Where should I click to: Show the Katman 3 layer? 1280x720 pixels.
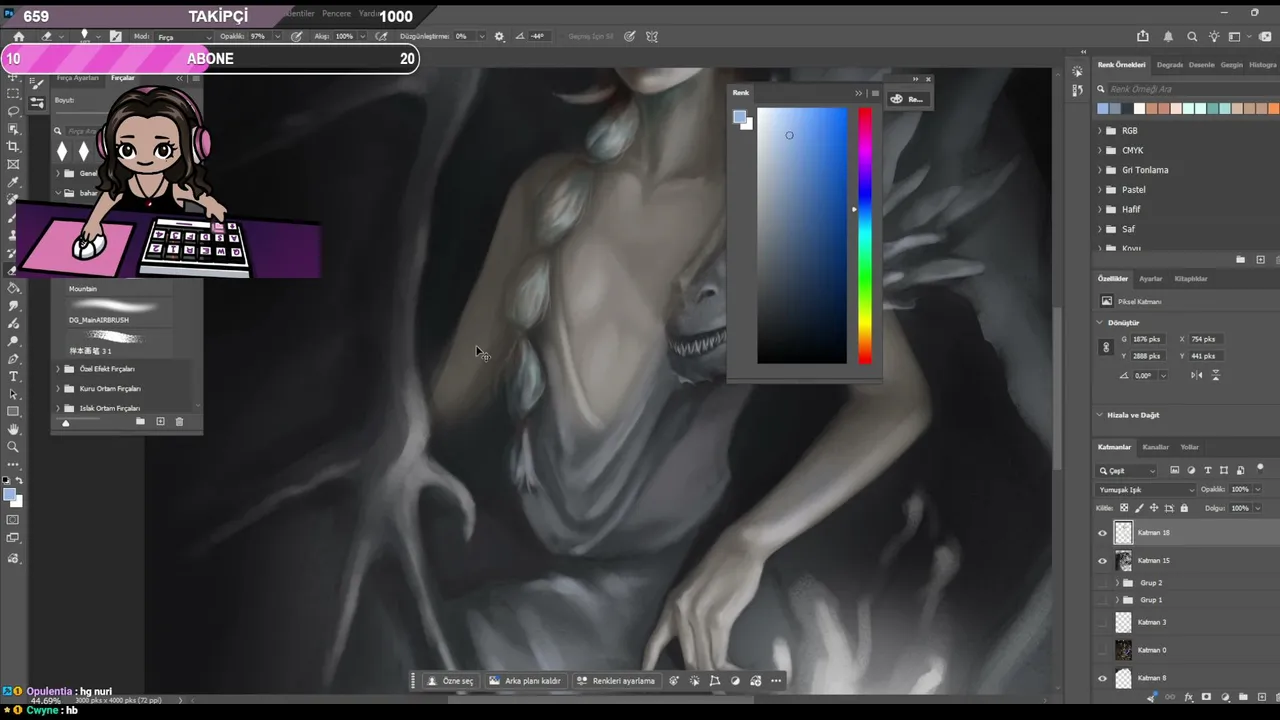1103,622
